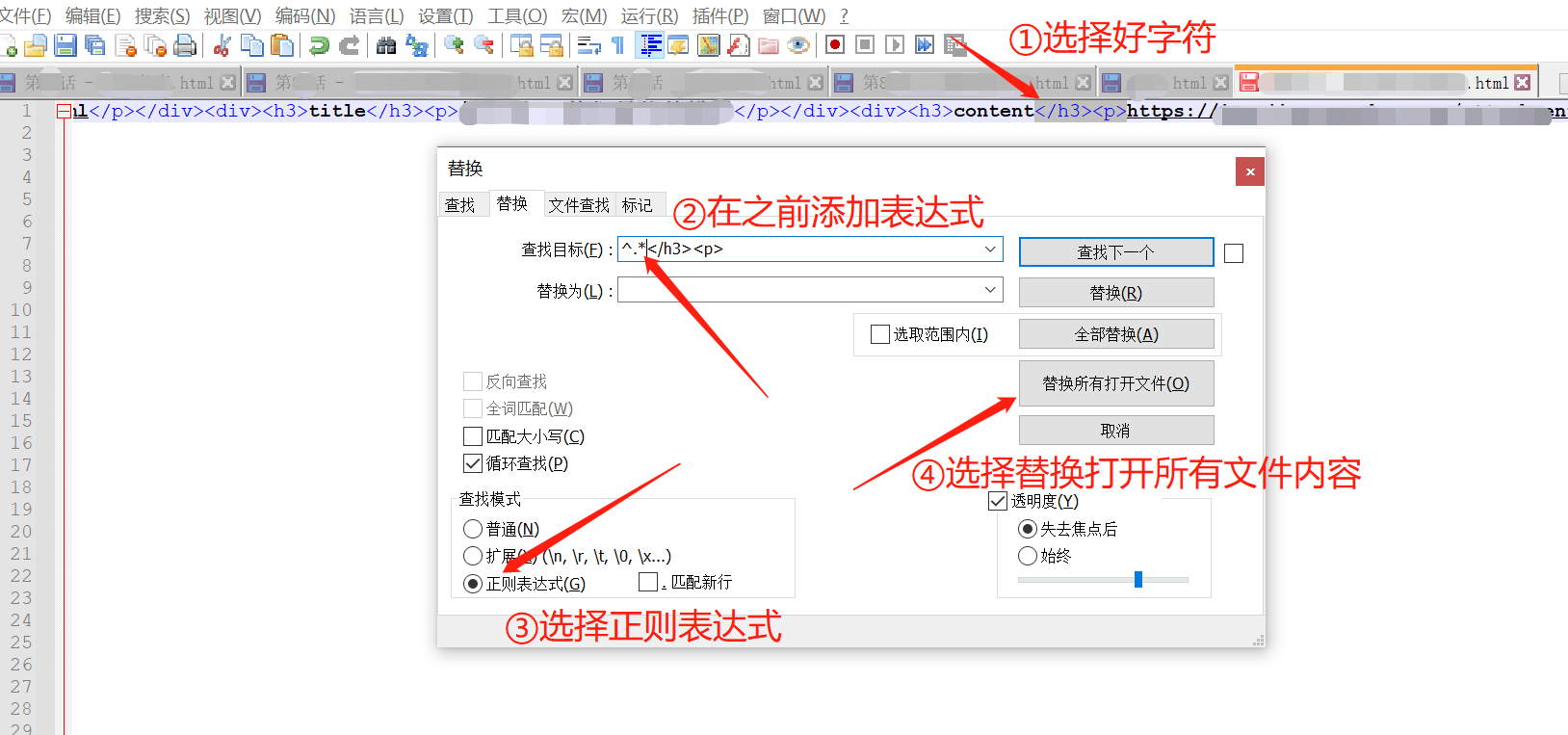Open the 标记 tab in dialog
The image size is (1568, 735).
(x=637, y=205)
